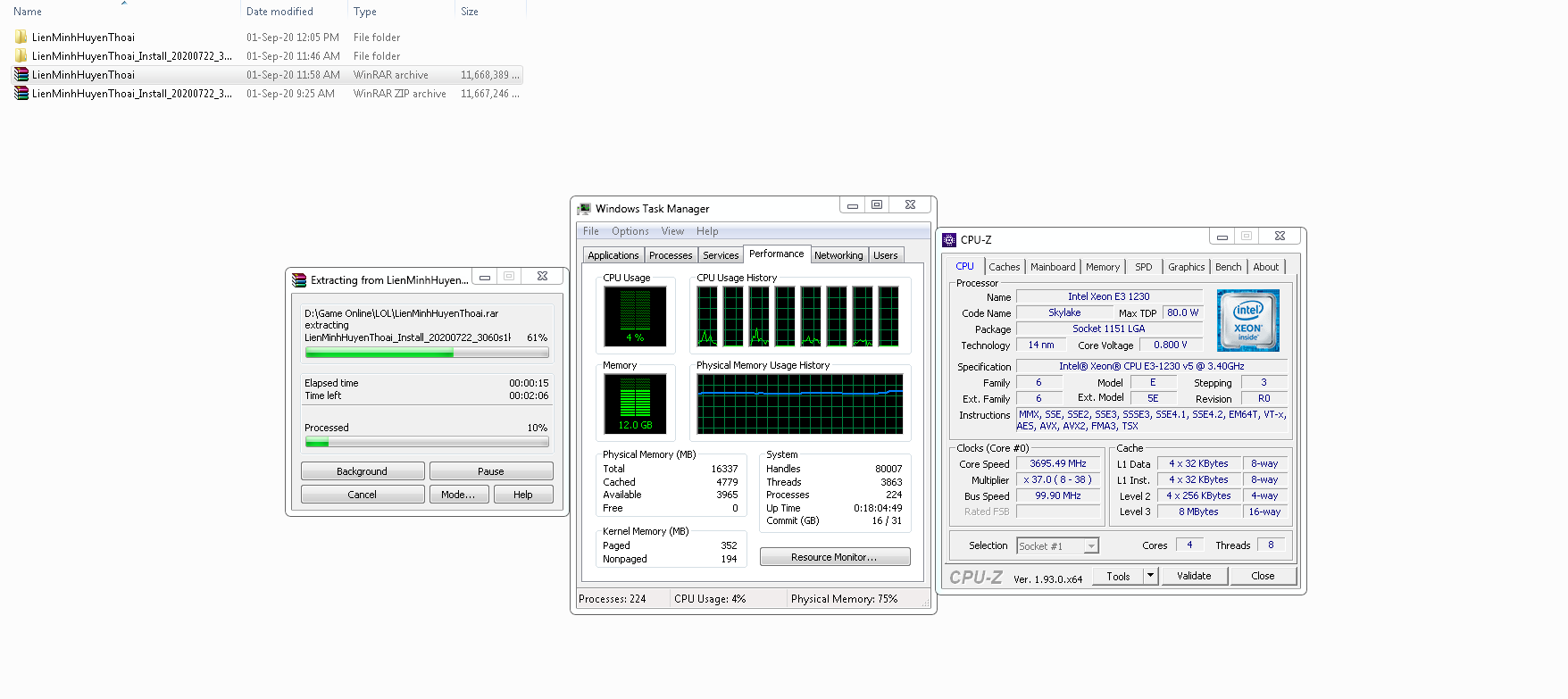The image size is (1568, 699).
Task: Switch to the Processes tab
Action: click(671, 255)
